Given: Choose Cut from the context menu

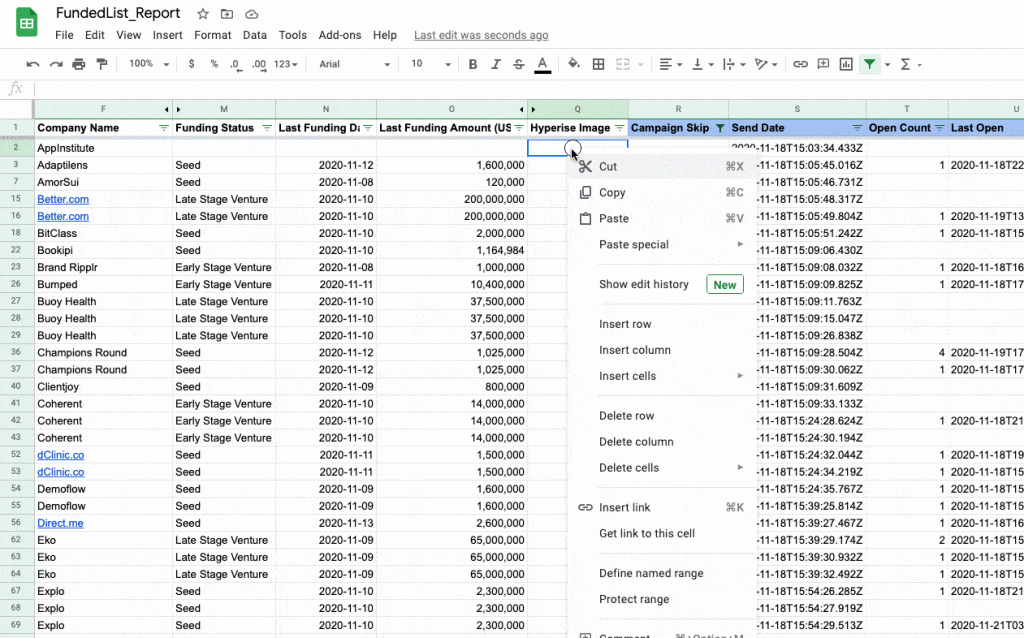Looking at the screenshot, I should point(662,167).
